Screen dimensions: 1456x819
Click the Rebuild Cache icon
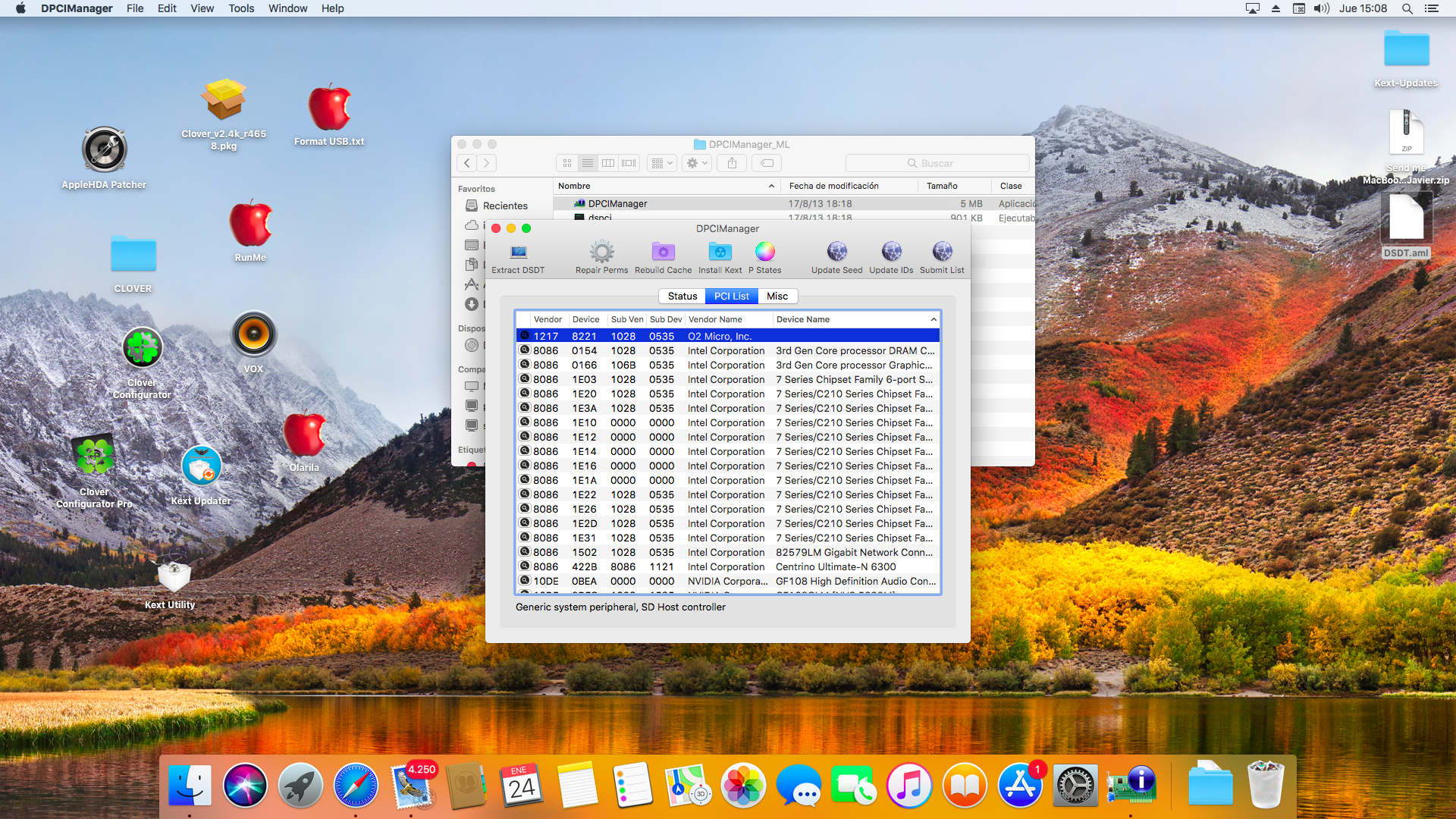click(663, 252)
